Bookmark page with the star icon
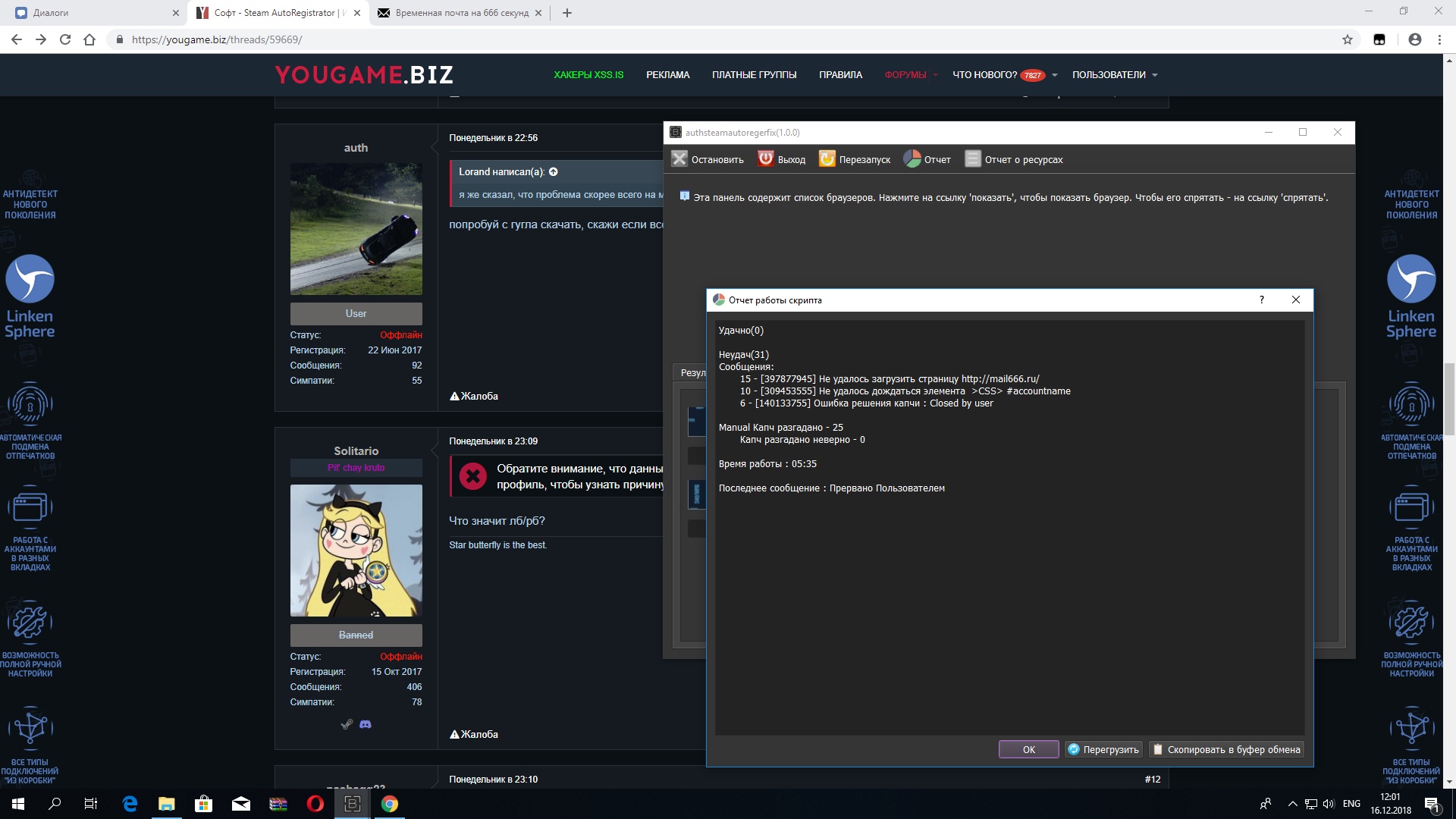The height and width of the screenshot is (819, 1456). click(x=1348, y=39)
